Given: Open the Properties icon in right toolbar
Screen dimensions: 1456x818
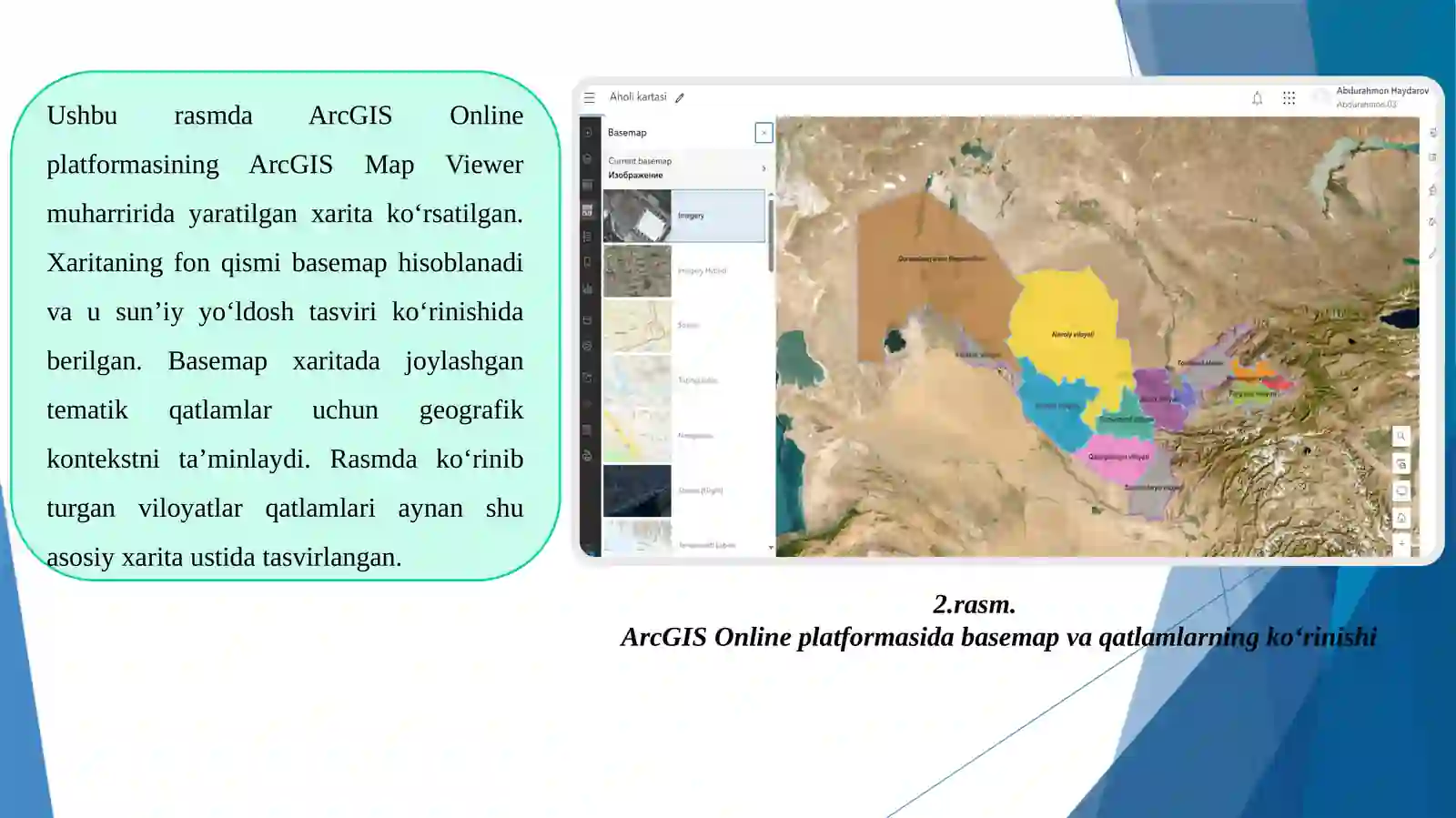Looking at the screenshot, I should point(1432,133).
